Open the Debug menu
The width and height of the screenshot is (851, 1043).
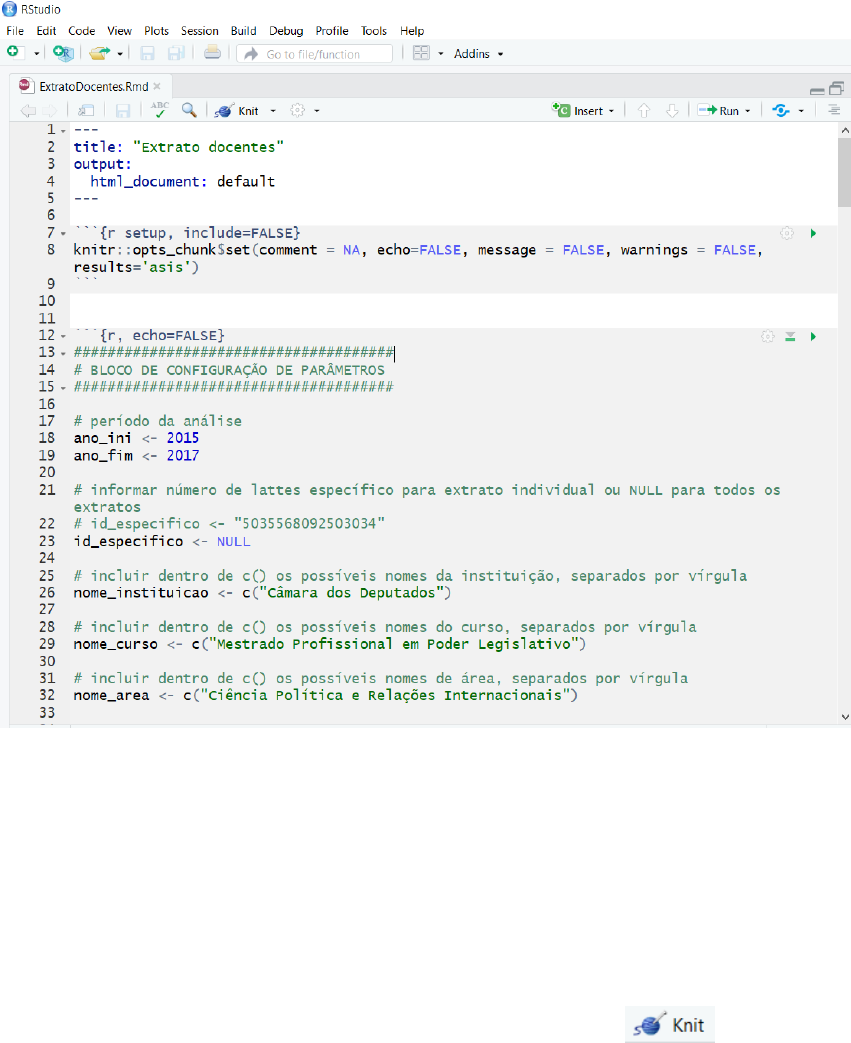(286, 31)
